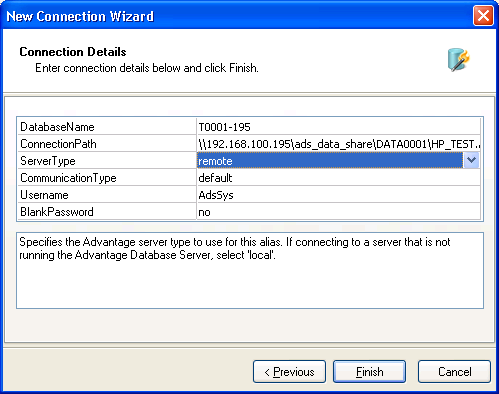Close the wizard with the red X
The image size is (499, 394).
[x=483, y=16]
